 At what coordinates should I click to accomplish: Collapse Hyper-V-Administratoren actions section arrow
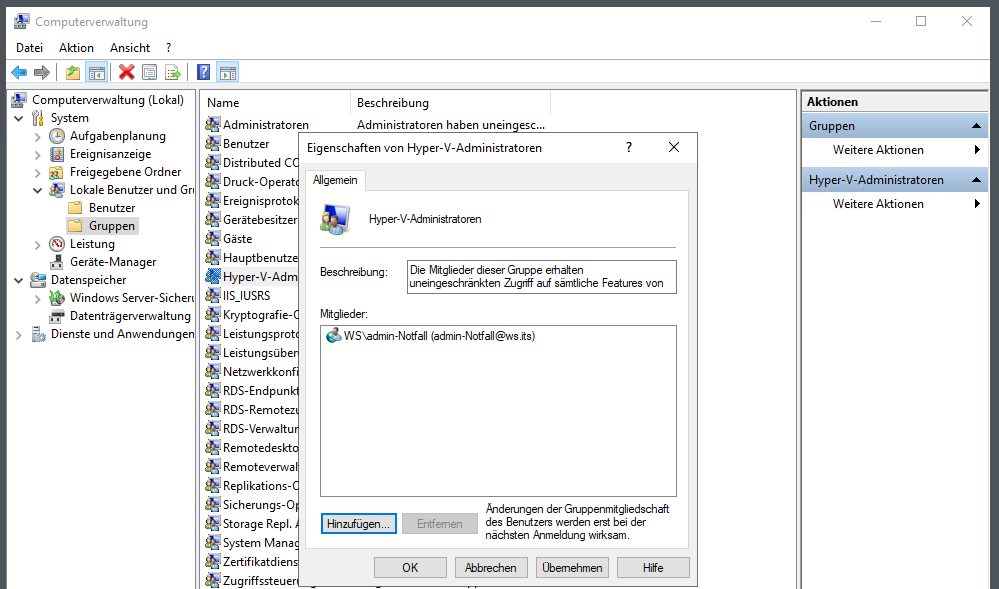976,180
